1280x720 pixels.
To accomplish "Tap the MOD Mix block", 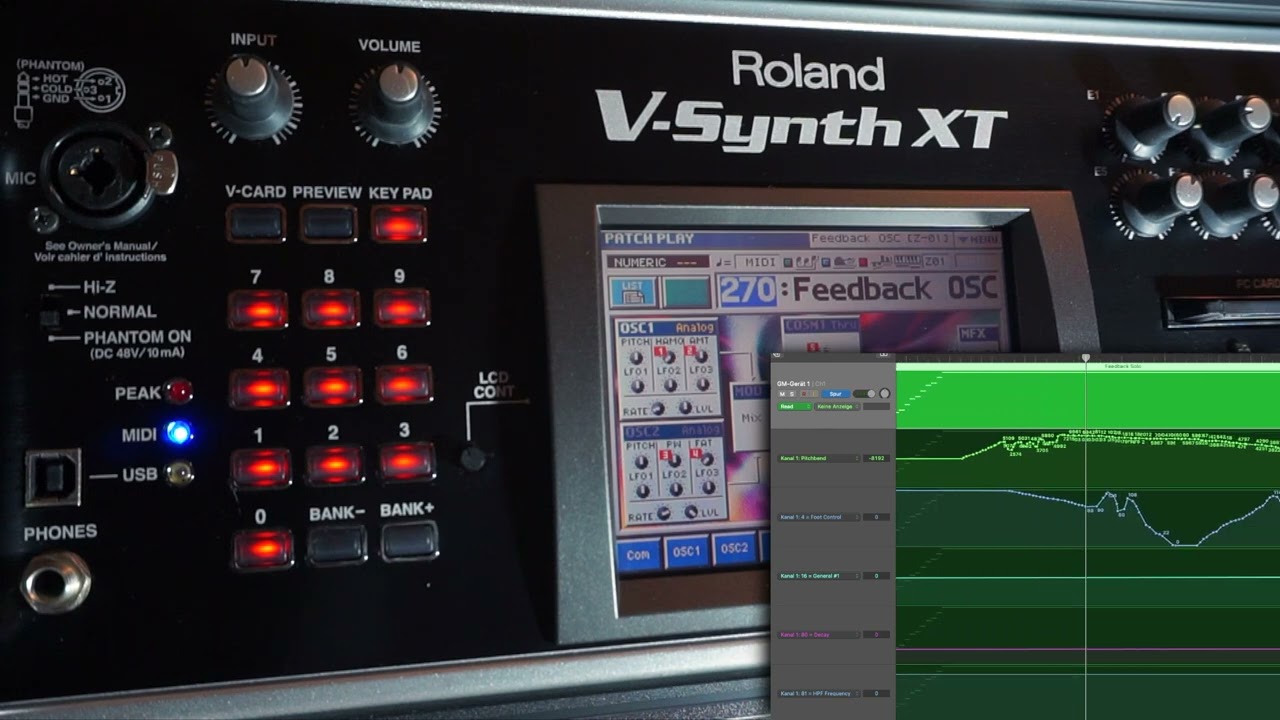I will point(751,416).
